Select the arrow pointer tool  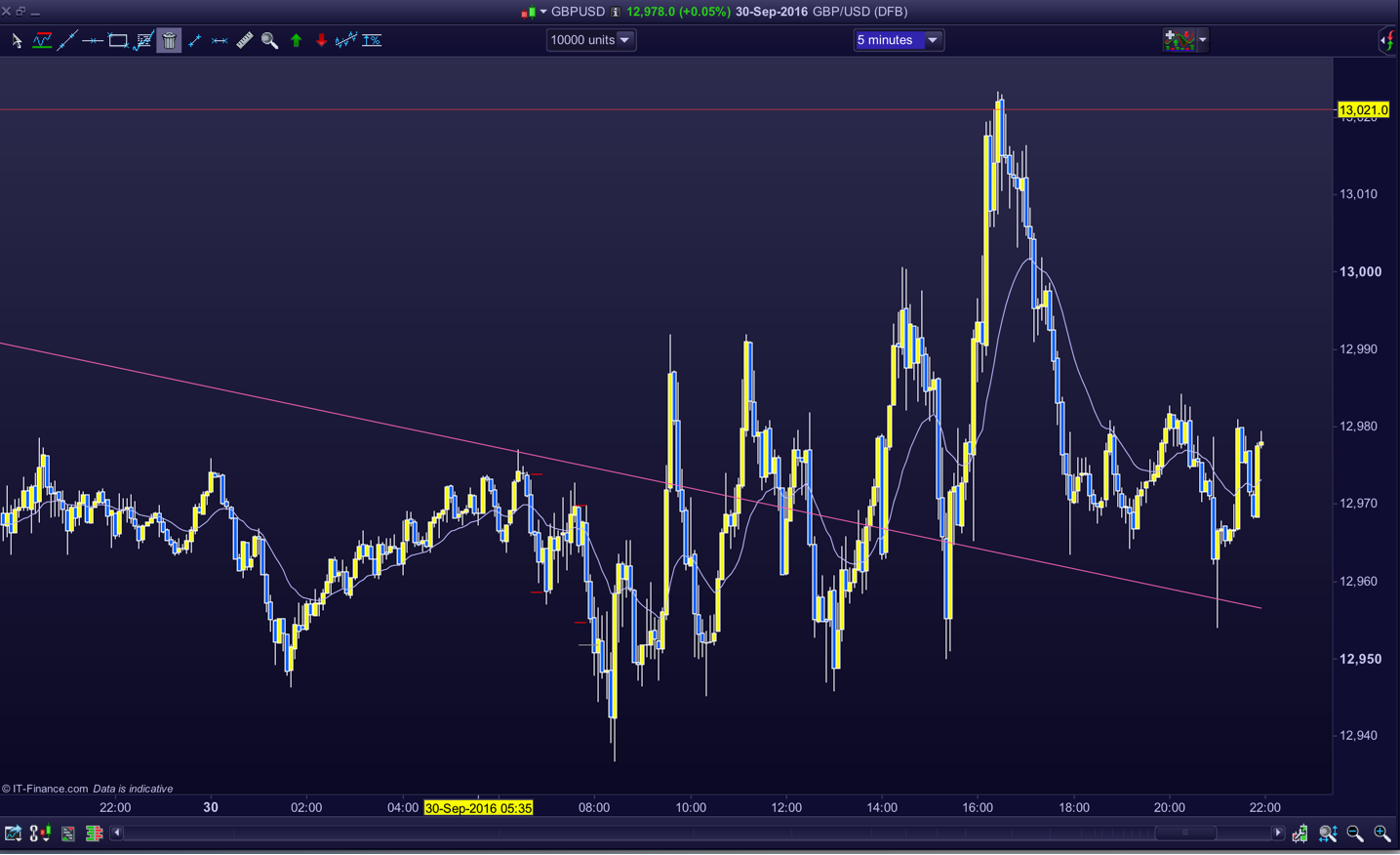click(x=17, y=40)
